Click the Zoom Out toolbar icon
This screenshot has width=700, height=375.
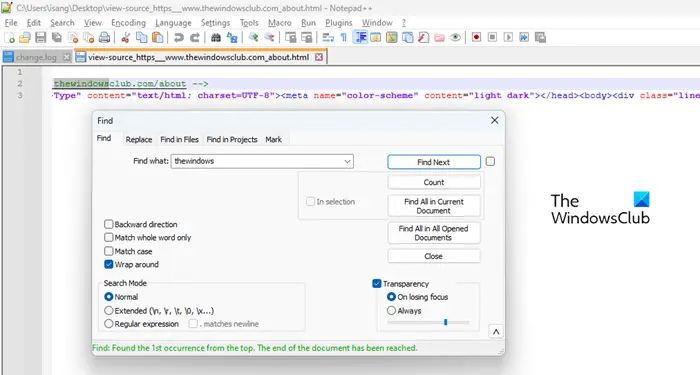[269, 38]
